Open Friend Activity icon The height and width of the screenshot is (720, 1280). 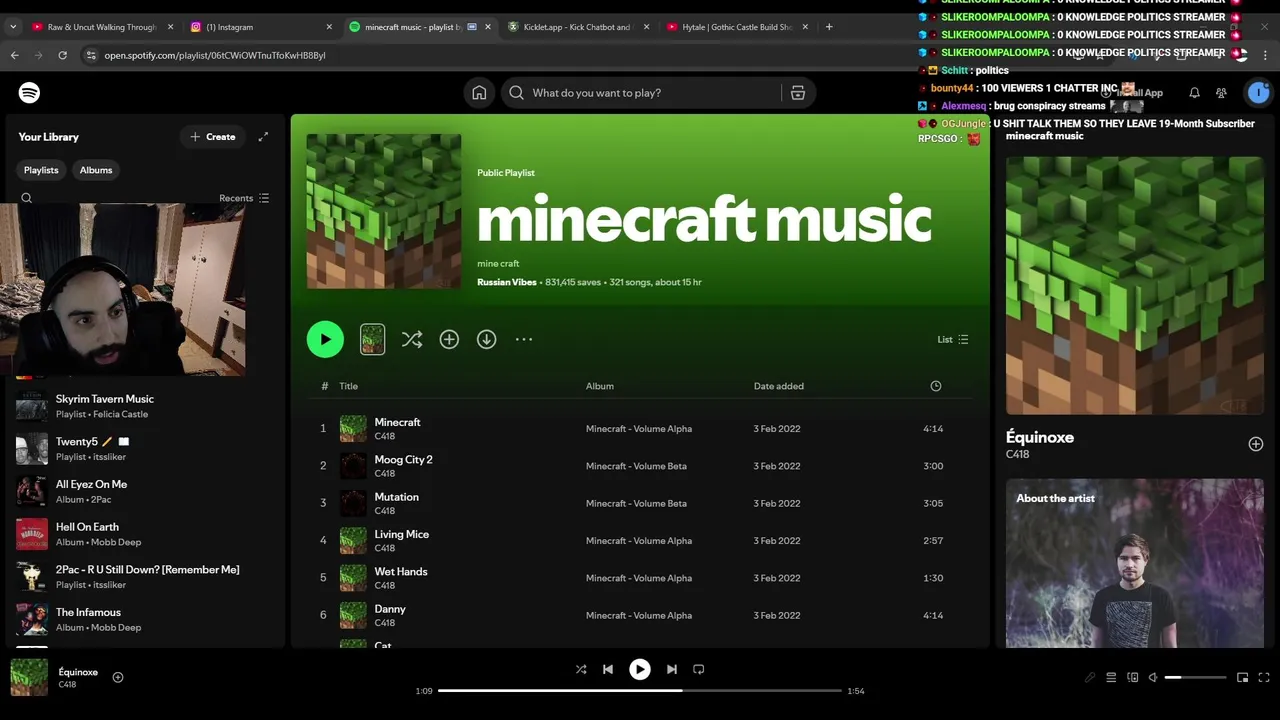pos(1221,93)
